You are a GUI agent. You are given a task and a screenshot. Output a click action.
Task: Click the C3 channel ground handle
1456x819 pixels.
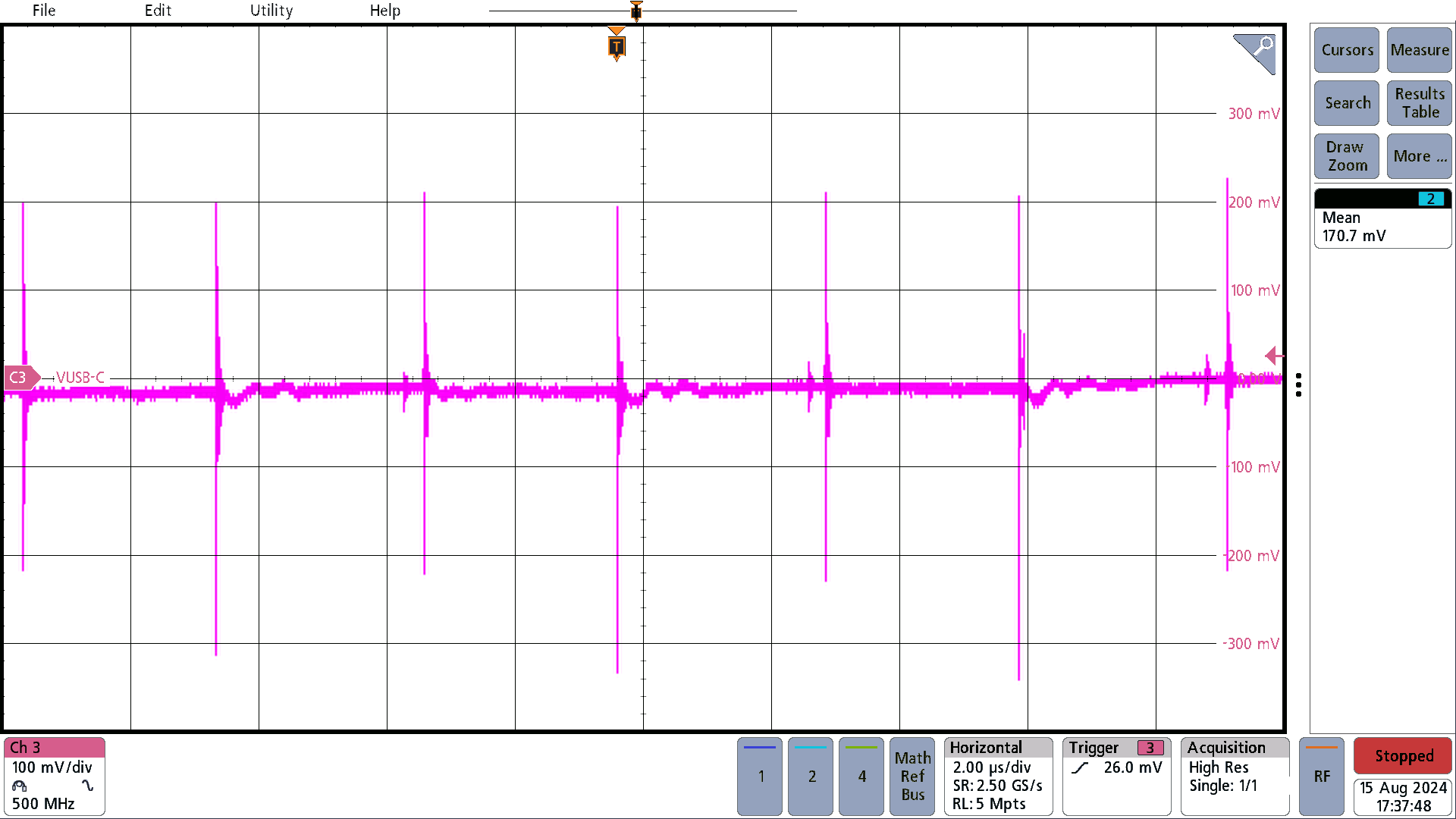tap(21, 377)
